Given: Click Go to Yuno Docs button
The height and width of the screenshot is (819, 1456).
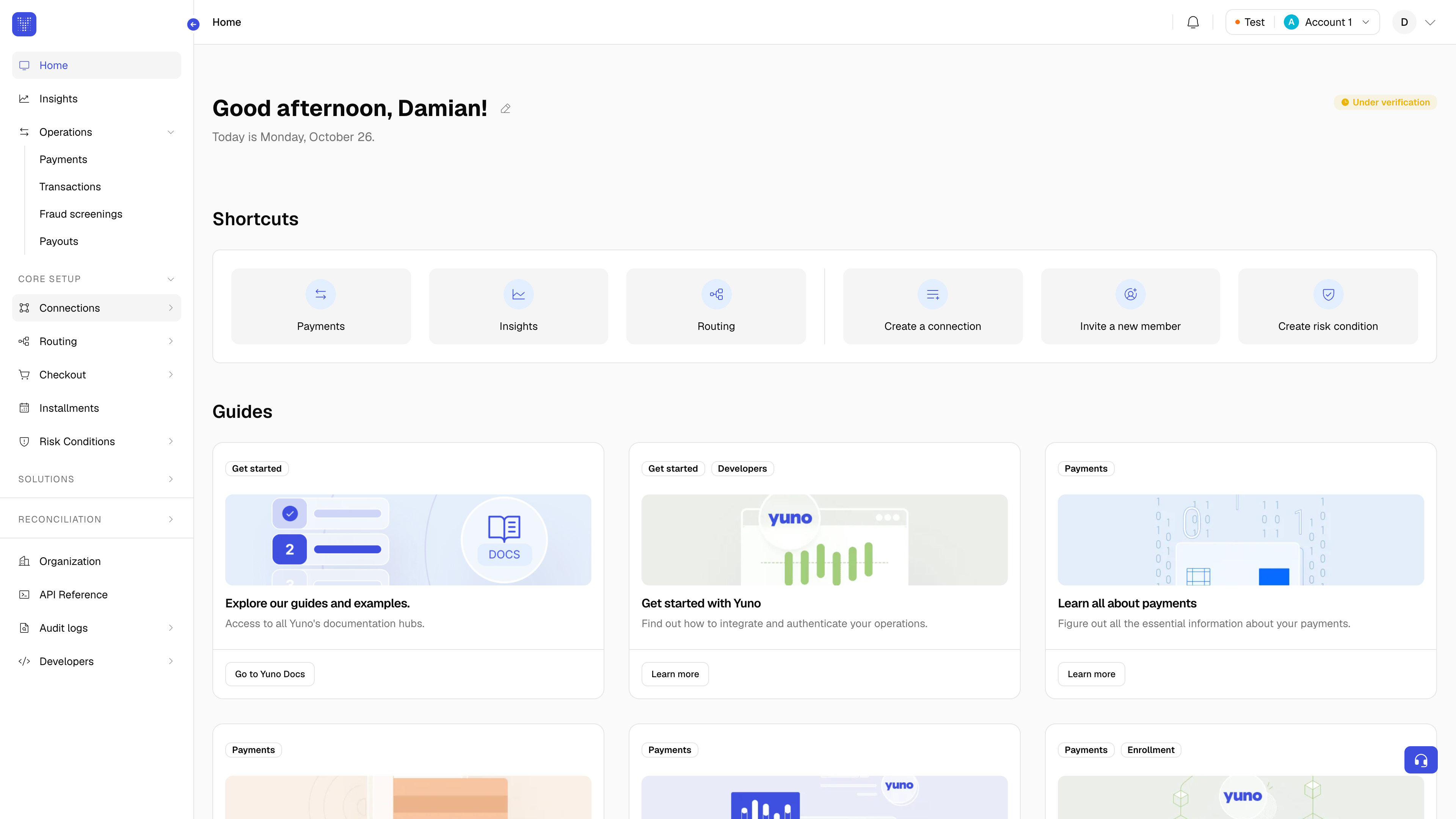Looking at the screenshot, I should click(270, 674).
